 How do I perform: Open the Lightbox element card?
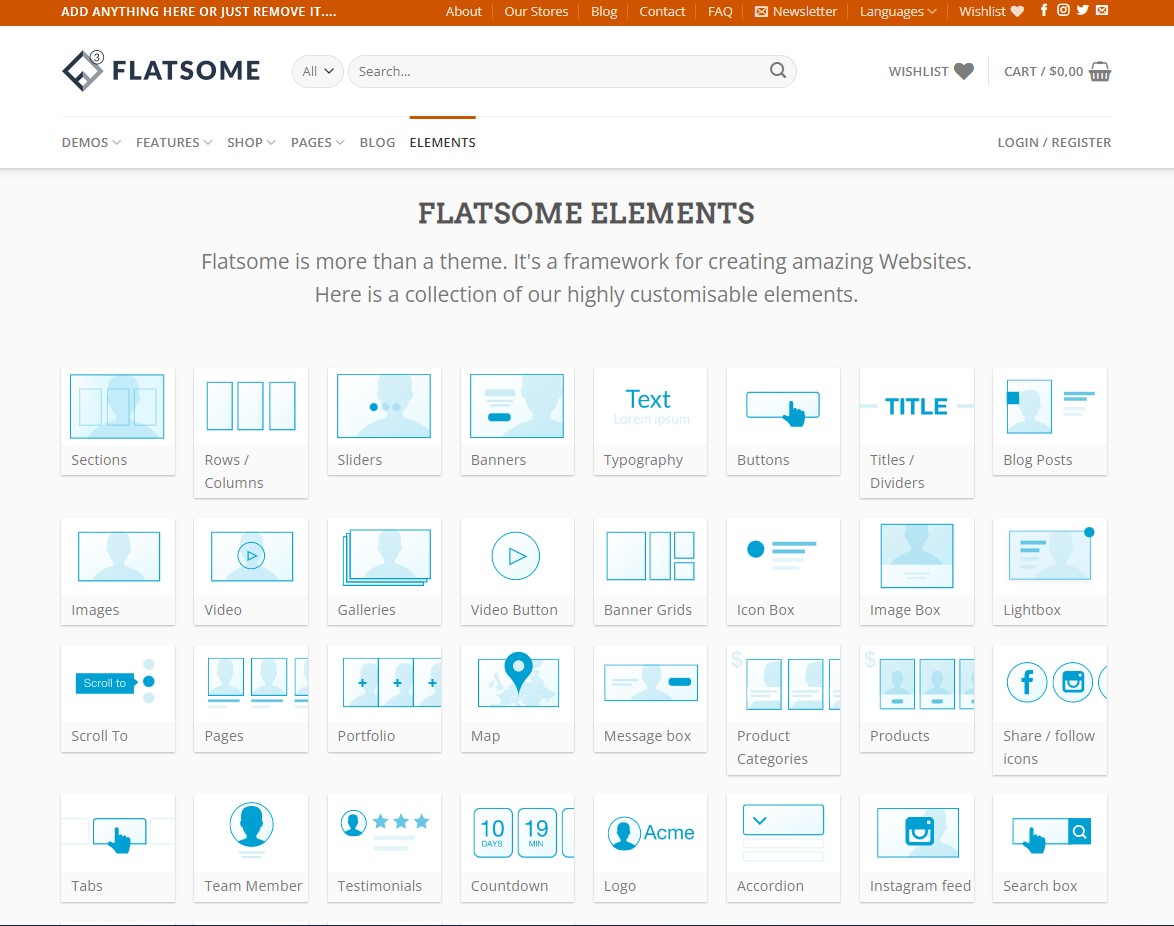pos(1050,571)
